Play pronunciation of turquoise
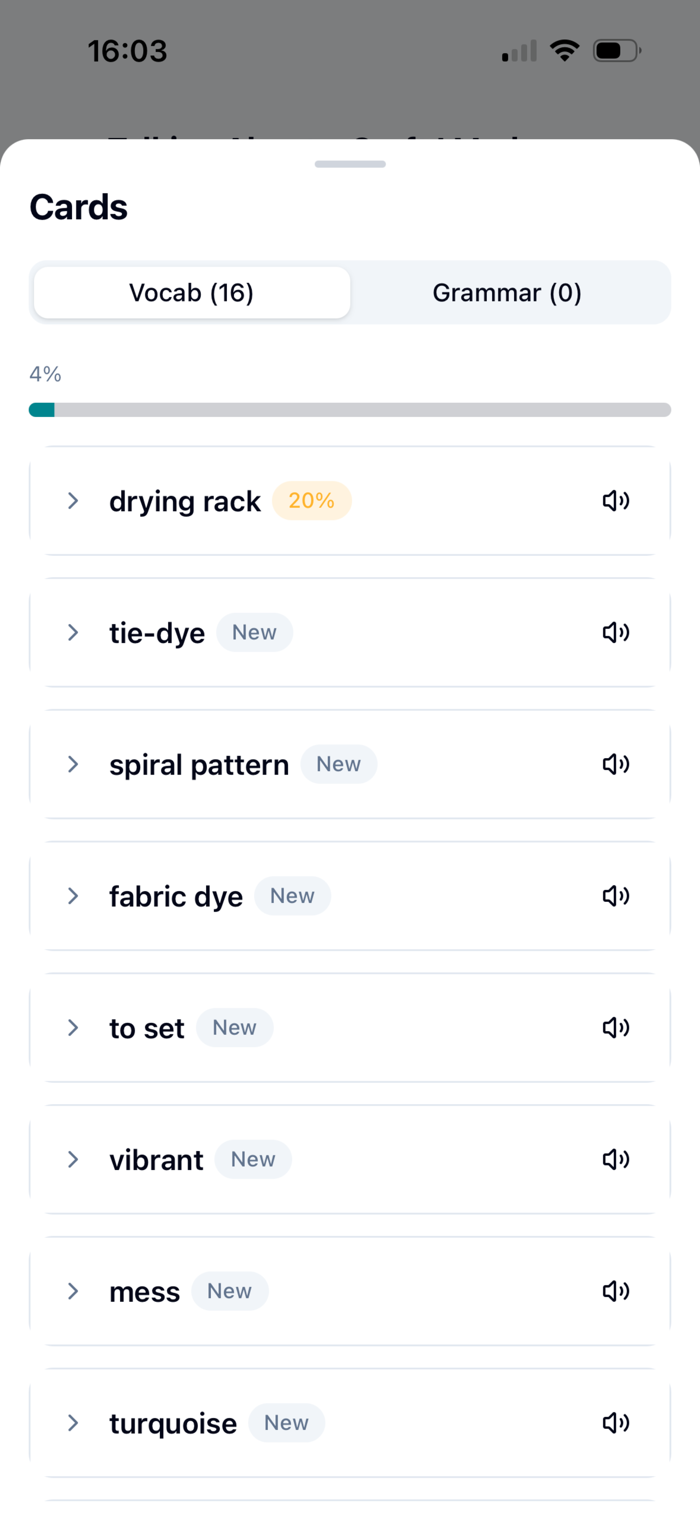Viewport: 700px width, 1514px height. click(x=615, y=1423)
